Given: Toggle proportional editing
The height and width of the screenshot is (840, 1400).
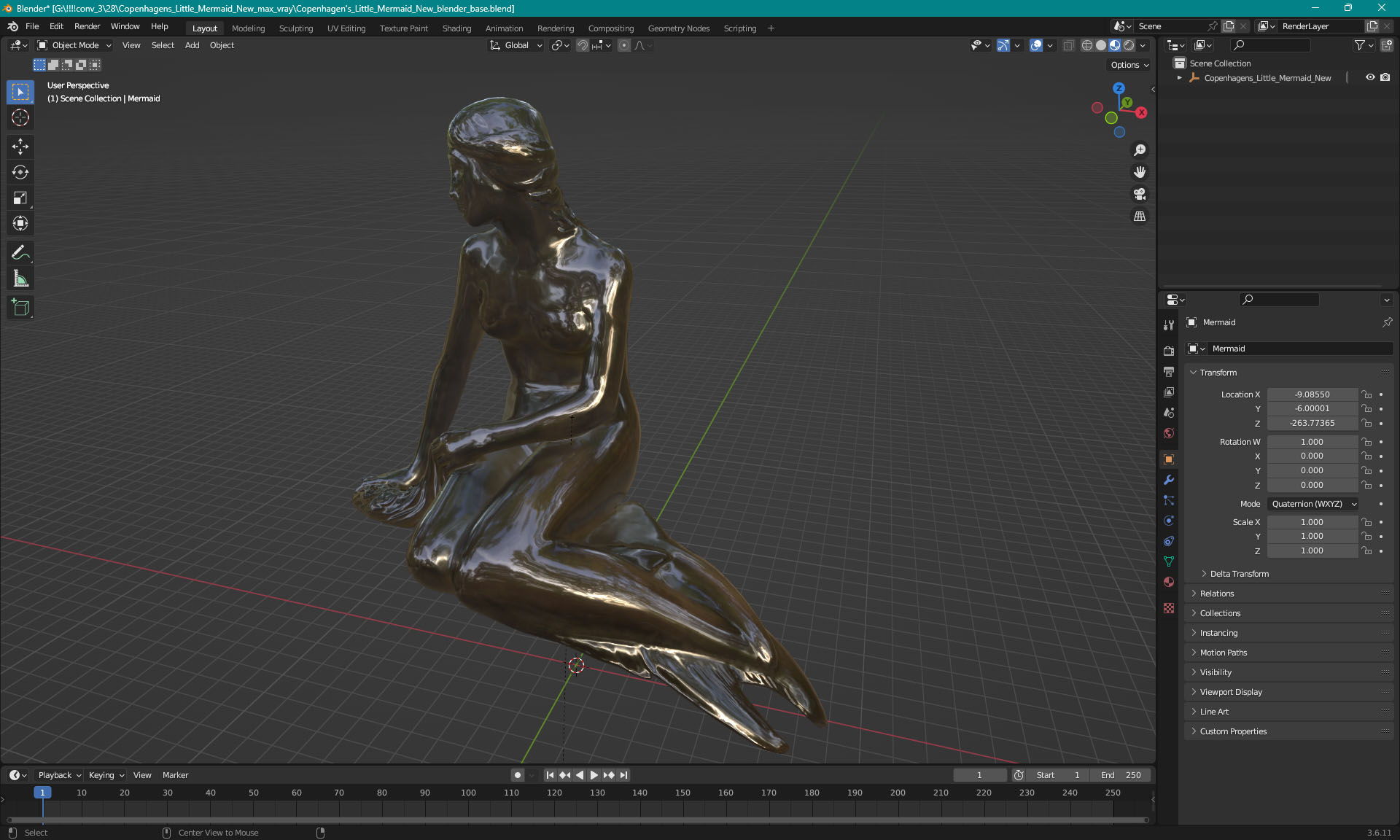Looking at the screenshot, I should pyautogui.click(x=623, y=45).
